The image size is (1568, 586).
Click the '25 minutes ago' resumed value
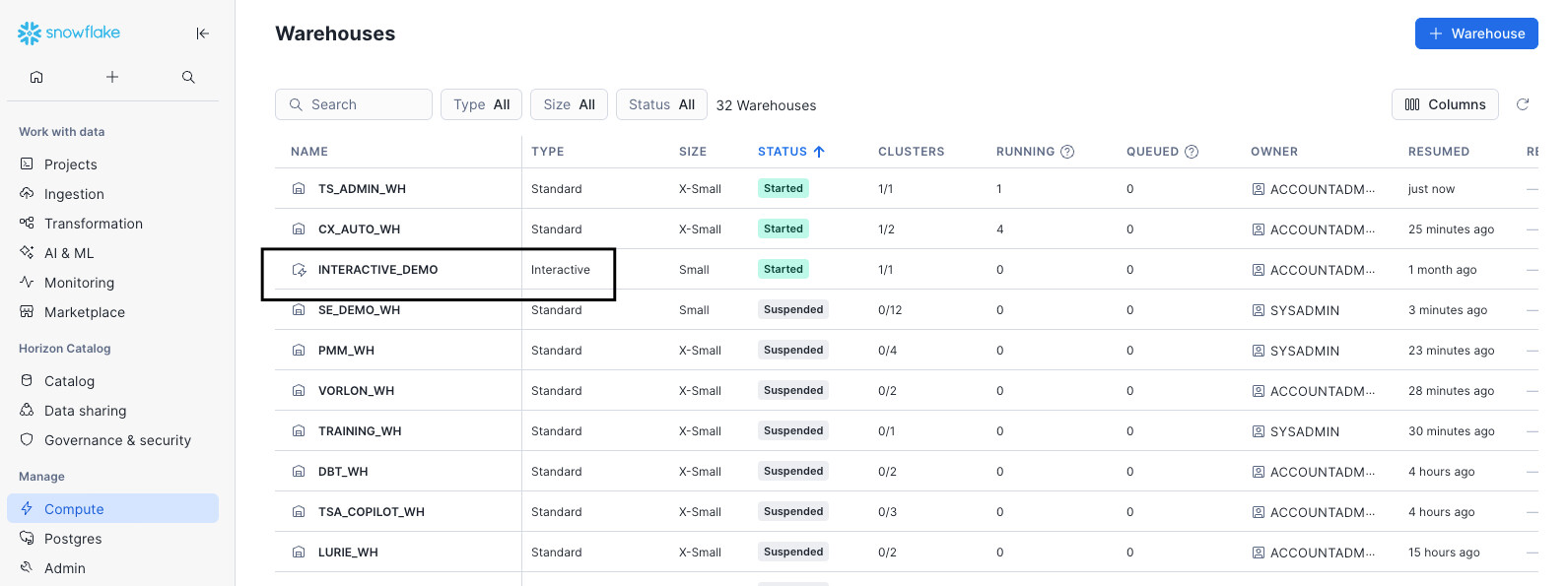click(x=1451, y=229)
